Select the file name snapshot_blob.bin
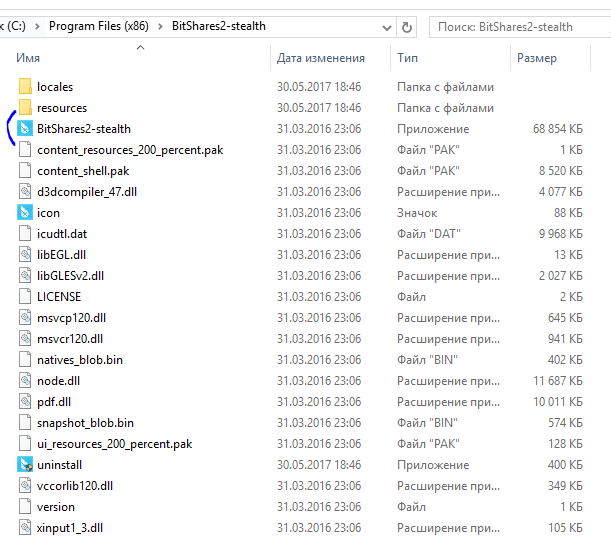The height and width of the screenshot is (558, 611). coord(85,423)
